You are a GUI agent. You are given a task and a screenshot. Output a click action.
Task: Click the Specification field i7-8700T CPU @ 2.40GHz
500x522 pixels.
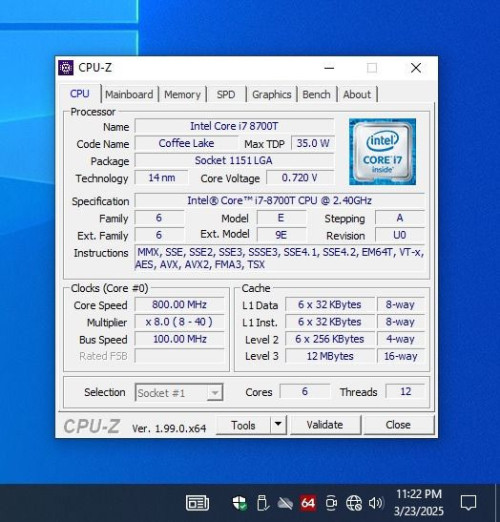pos(279,201)
